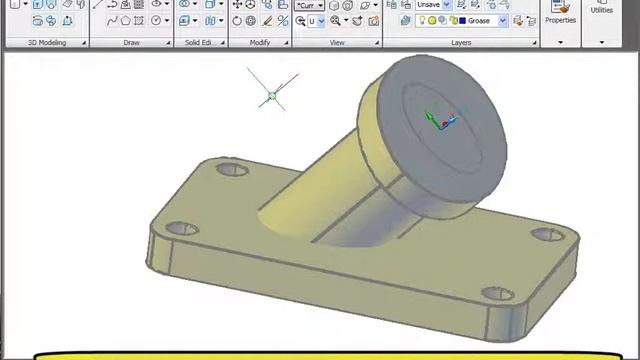Click the Orbit icon in View panel
640x360 pixels.
click(365, 5)
